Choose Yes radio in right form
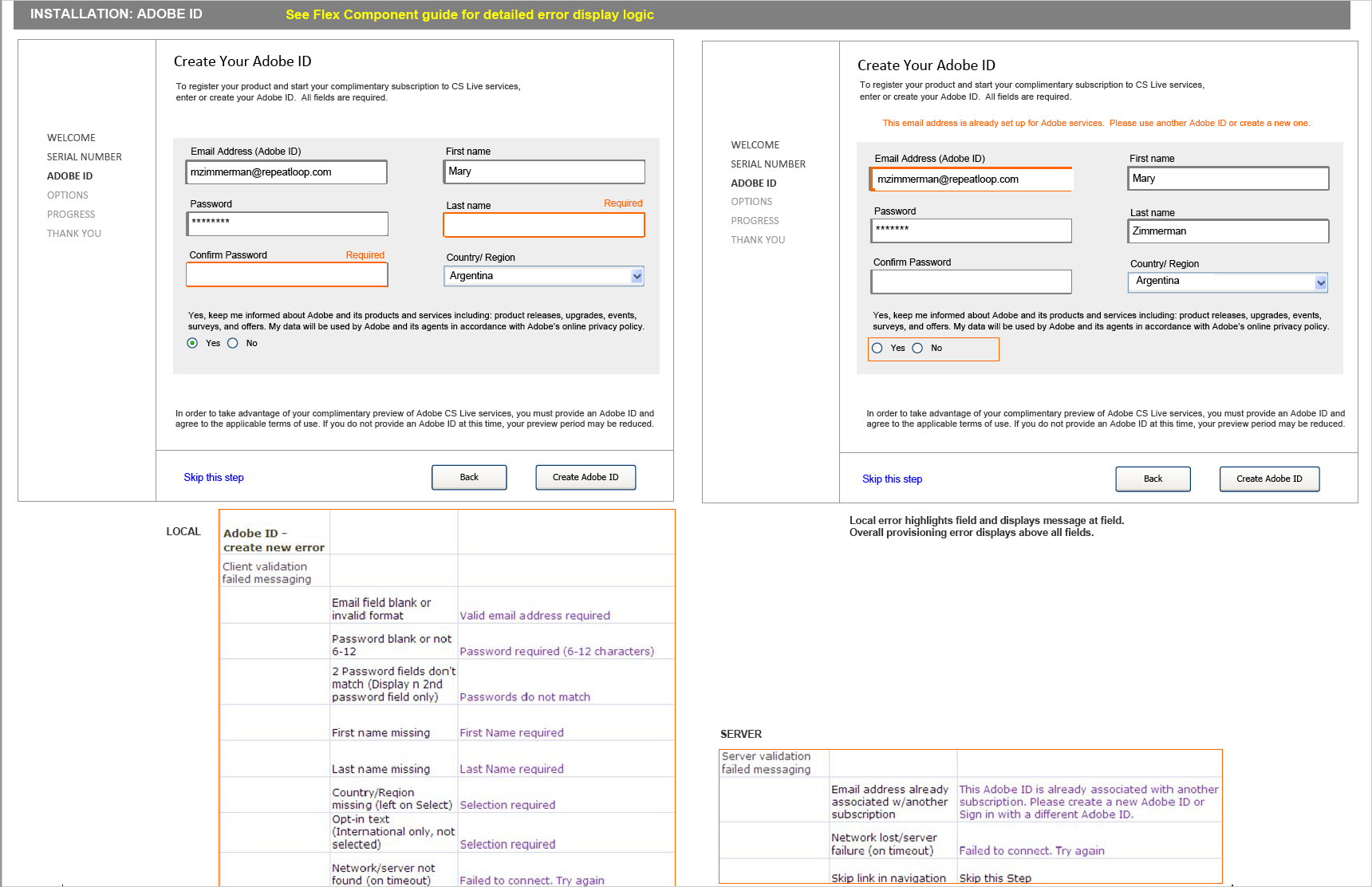The height and width of the screenshot is (887, 1372). (x=877, y=348)
